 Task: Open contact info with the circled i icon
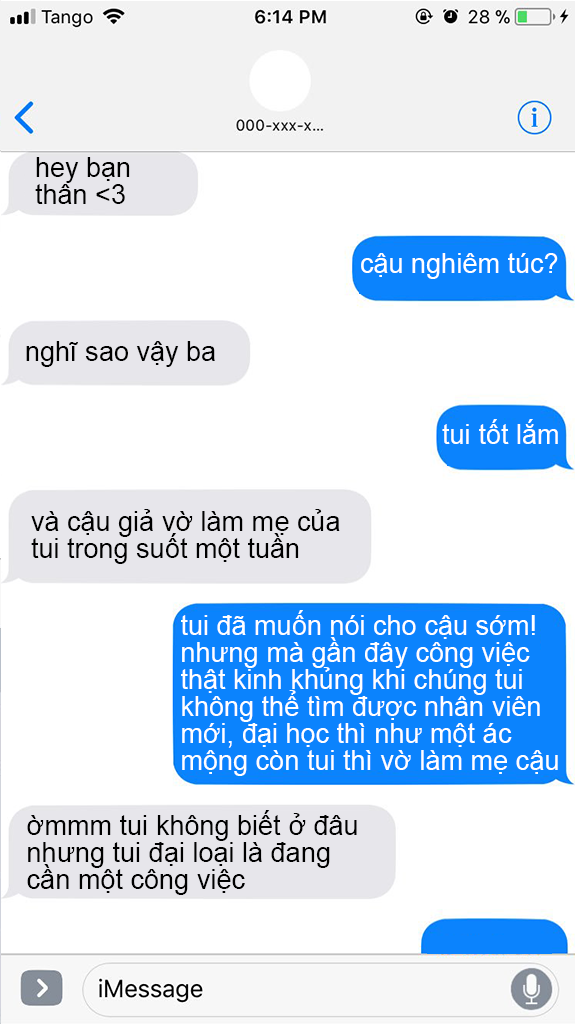tap(534, 118)
